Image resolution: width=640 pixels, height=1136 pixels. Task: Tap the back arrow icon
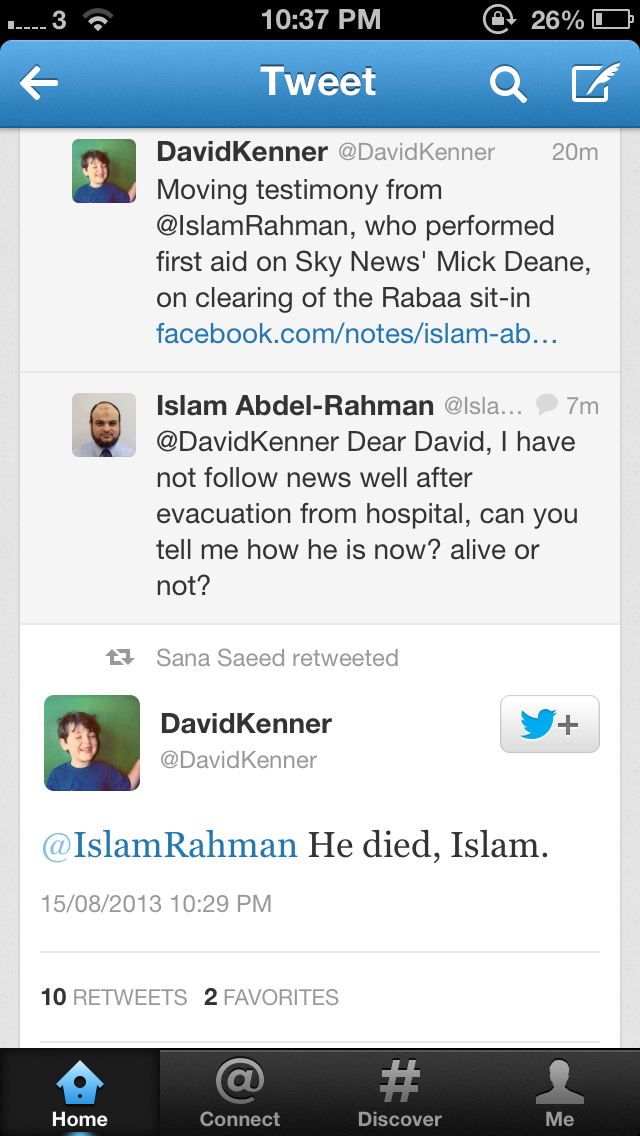coord(40,84)
